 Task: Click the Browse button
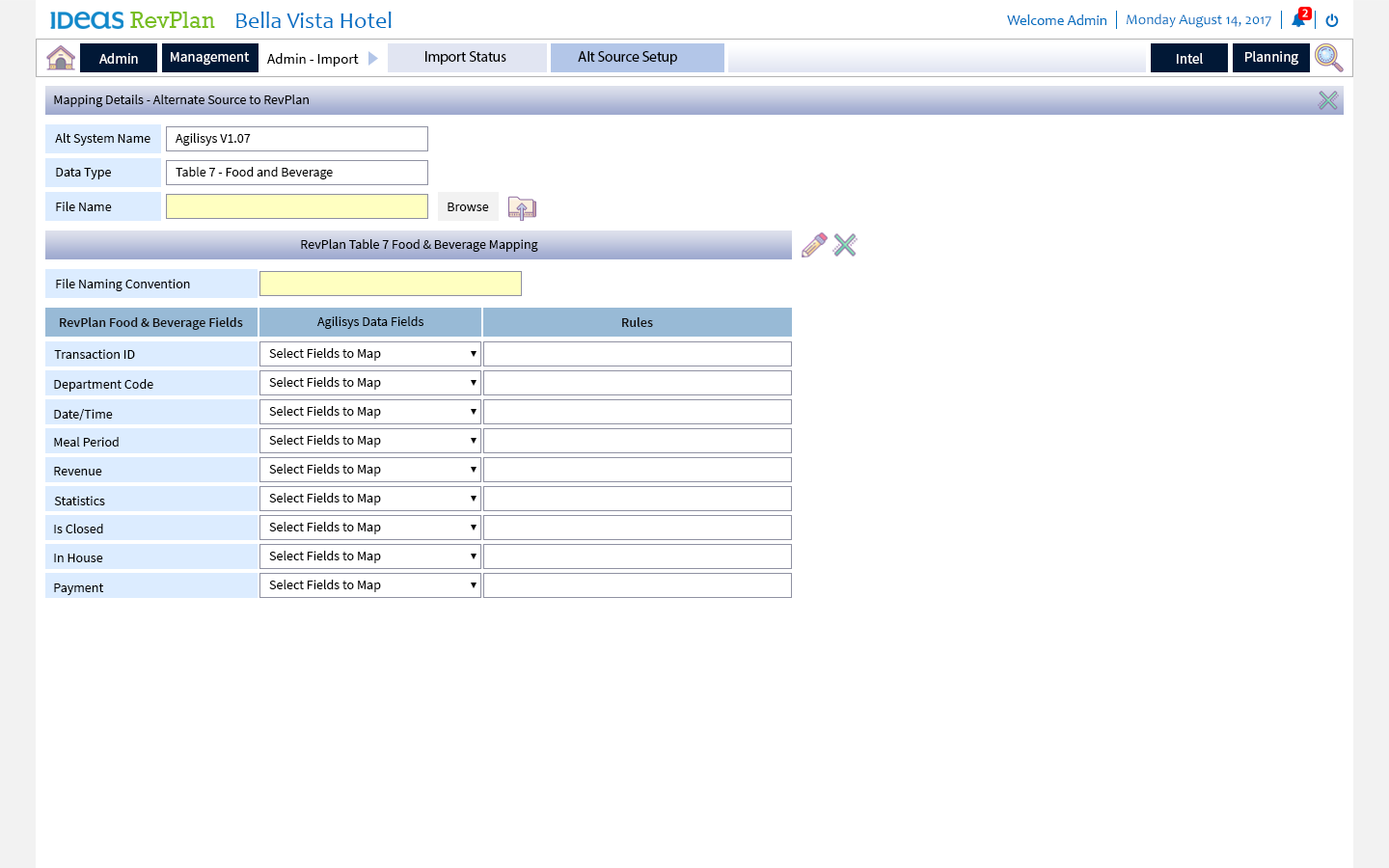point(468,206)
